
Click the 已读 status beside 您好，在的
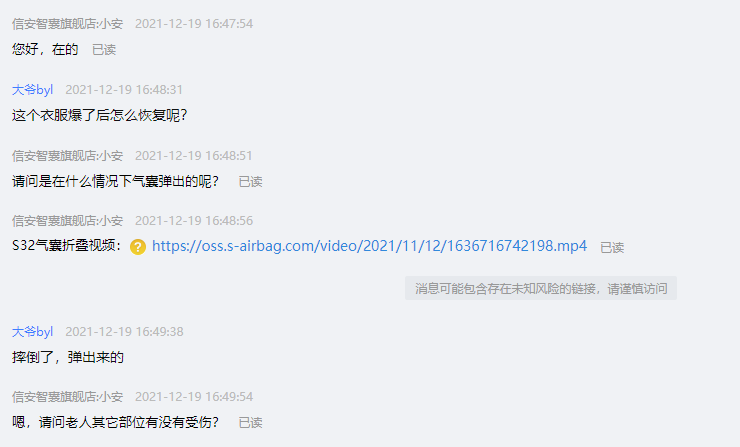[104, 50]
